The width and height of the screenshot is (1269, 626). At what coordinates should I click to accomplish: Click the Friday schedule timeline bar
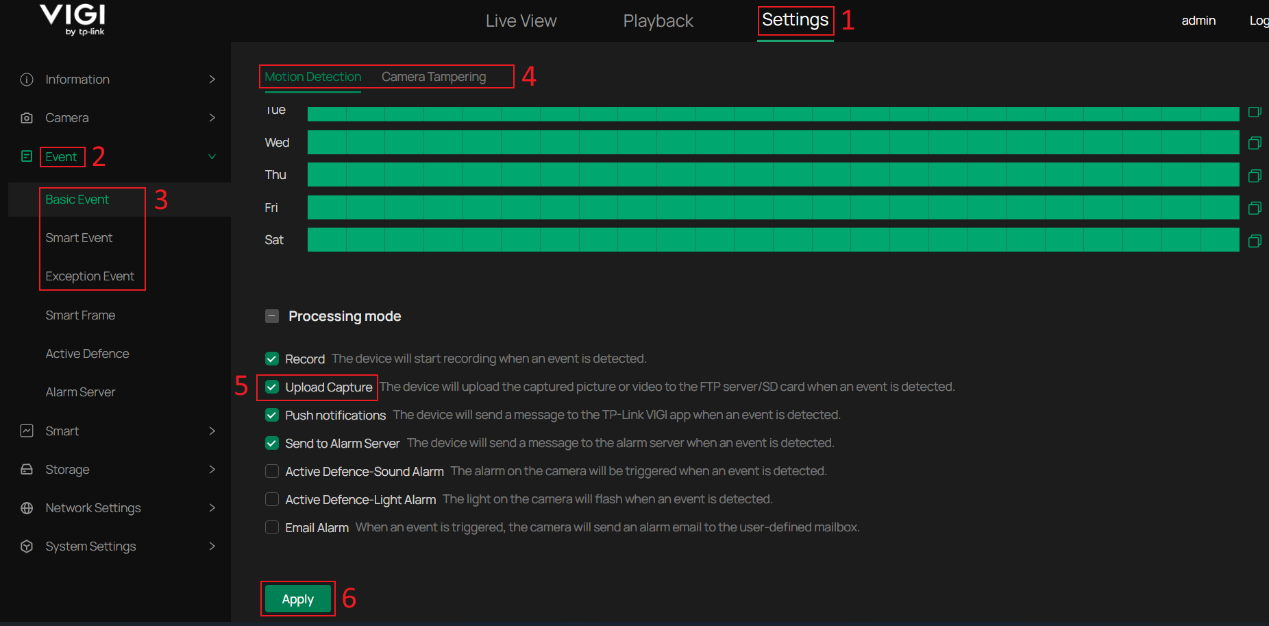pyautogui.click(x=770, y=207)
